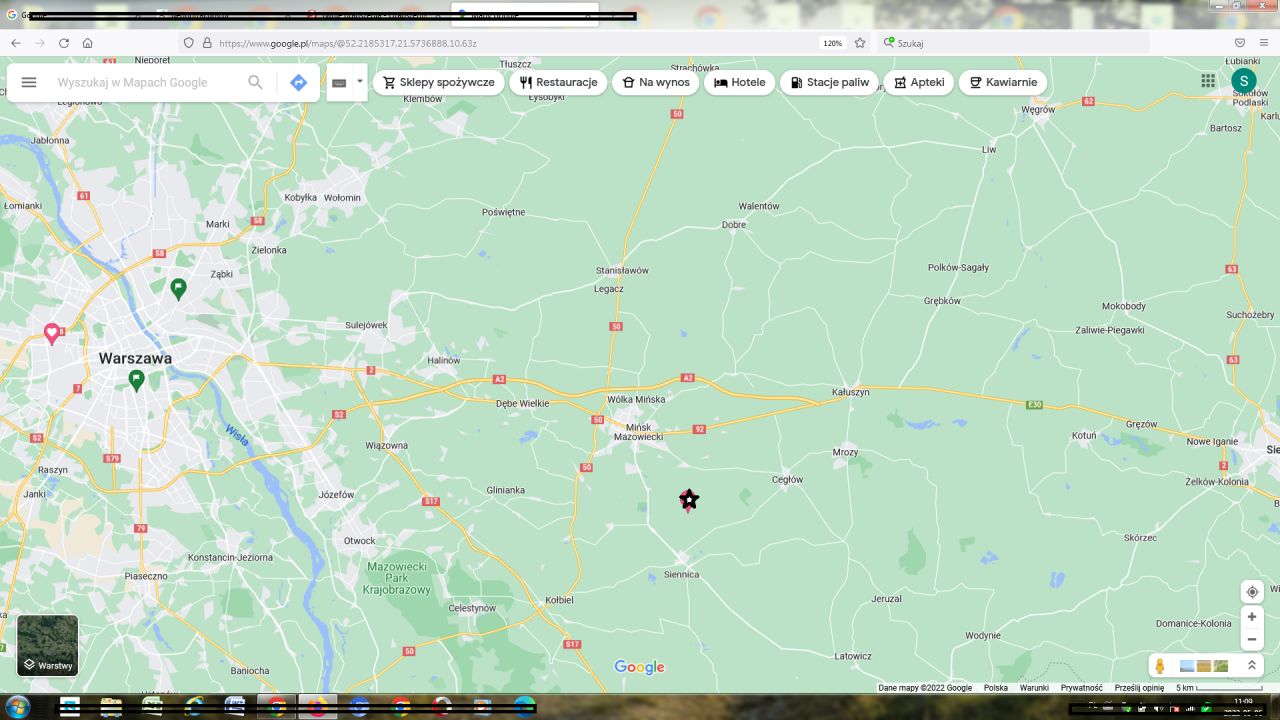1280x720 pixels.
Task: Open the Google Maps hamburger menu
Action: click(x=29, y=82)
